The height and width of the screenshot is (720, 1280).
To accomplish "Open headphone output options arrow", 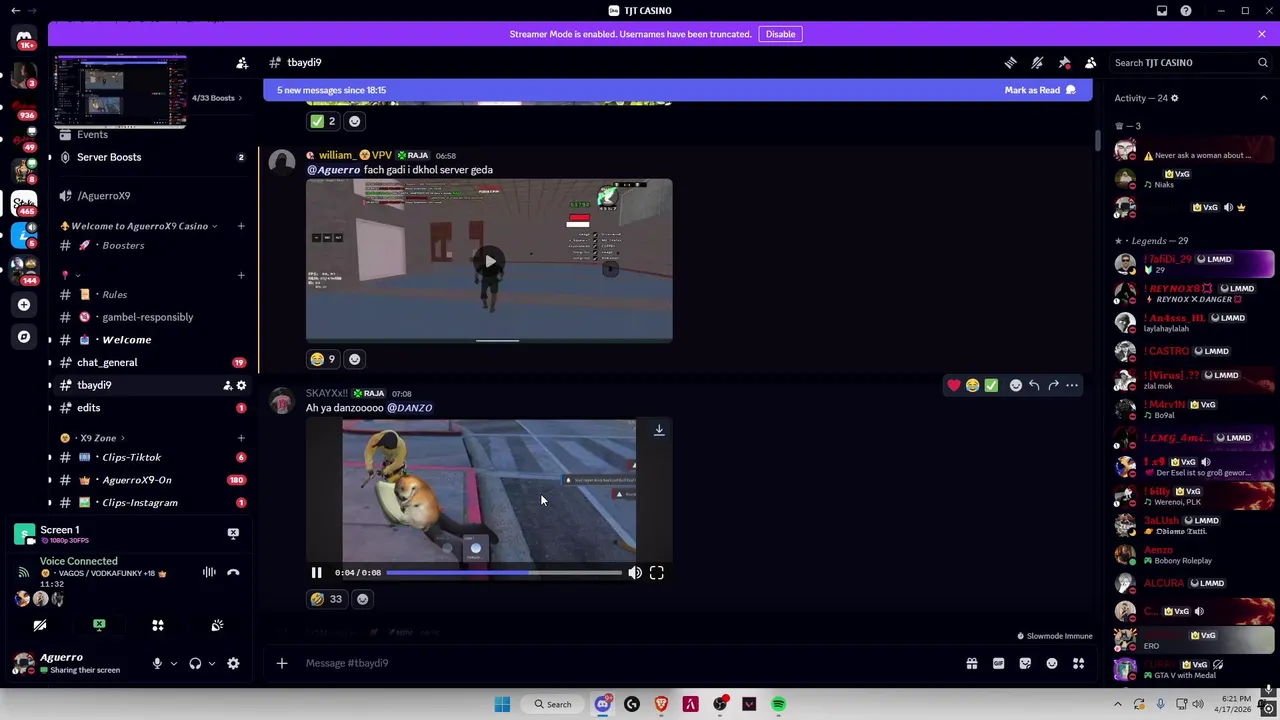I will 211,663.
